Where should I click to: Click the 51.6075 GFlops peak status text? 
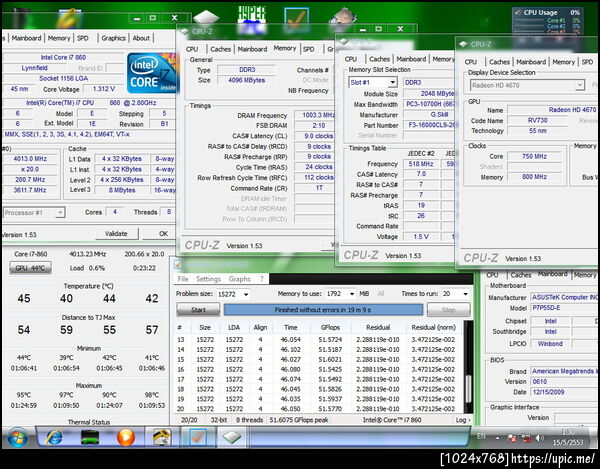click(299, 420)
